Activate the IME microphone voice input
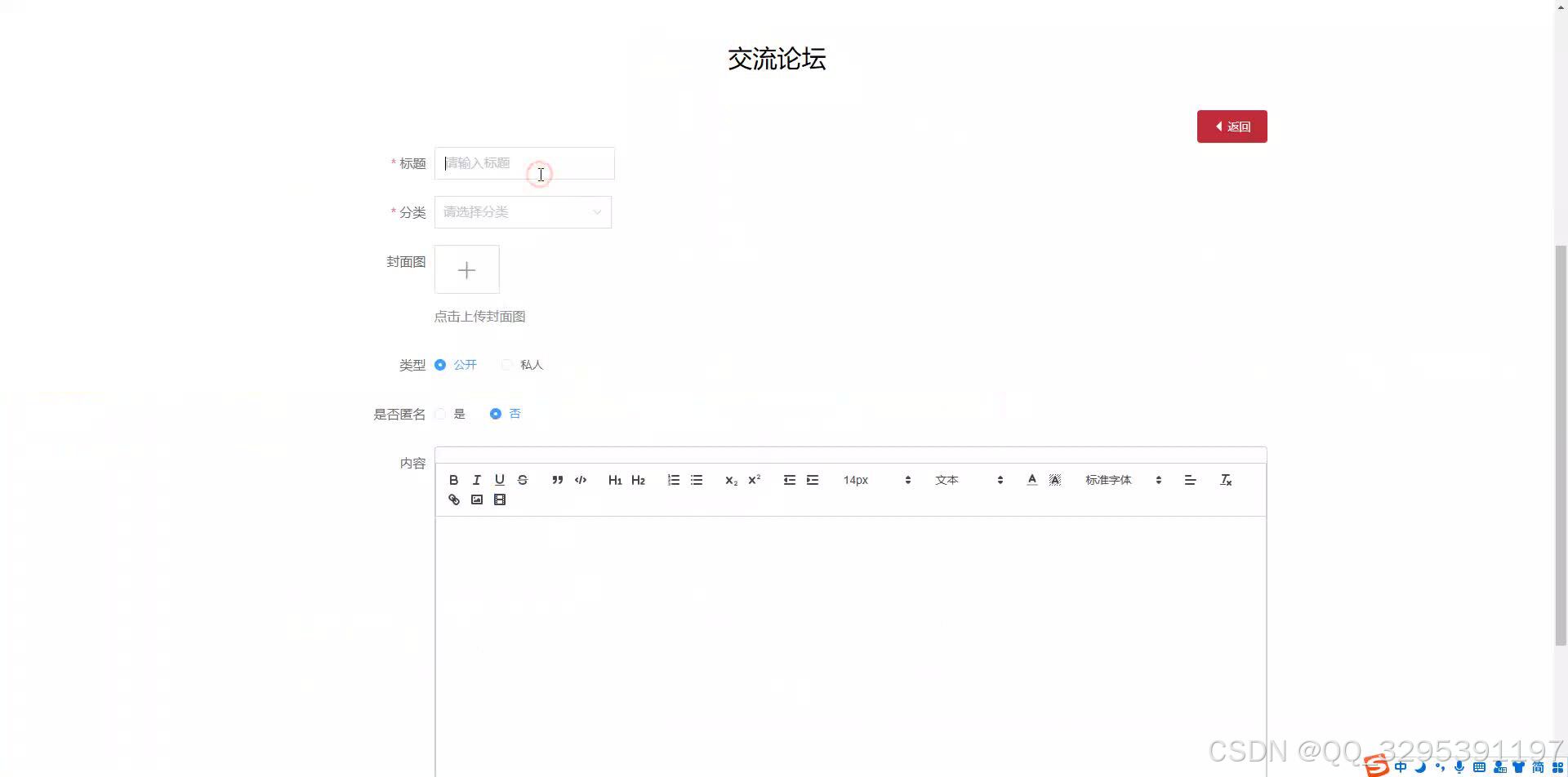Image resolution: width=1568 pixels, height=777 pixels. tap(1459, 767)
